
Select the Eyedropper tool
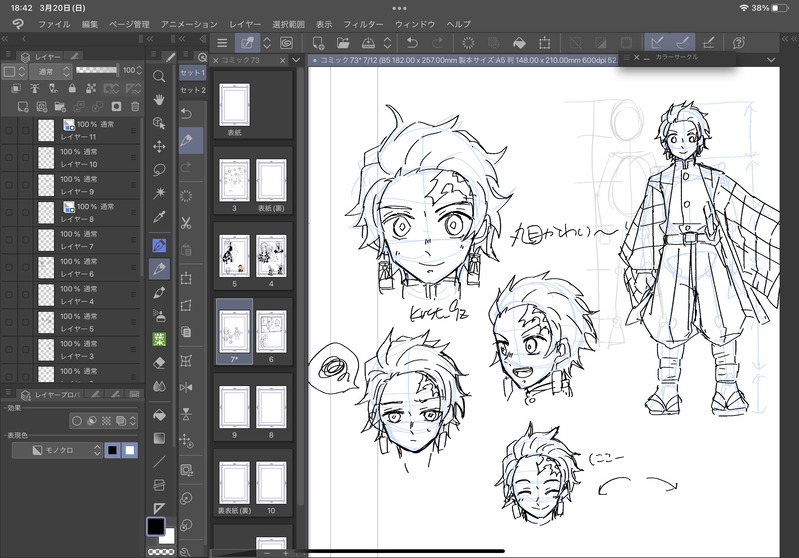coord(159,217)
